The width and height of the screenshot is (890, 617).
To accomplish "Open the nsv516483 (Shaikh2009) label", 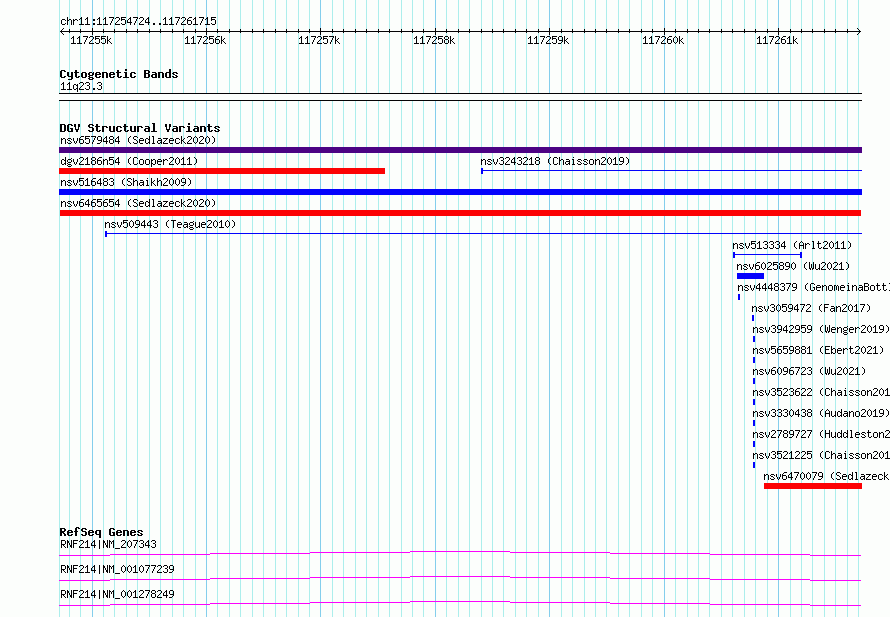I will (x=126, y=182).
